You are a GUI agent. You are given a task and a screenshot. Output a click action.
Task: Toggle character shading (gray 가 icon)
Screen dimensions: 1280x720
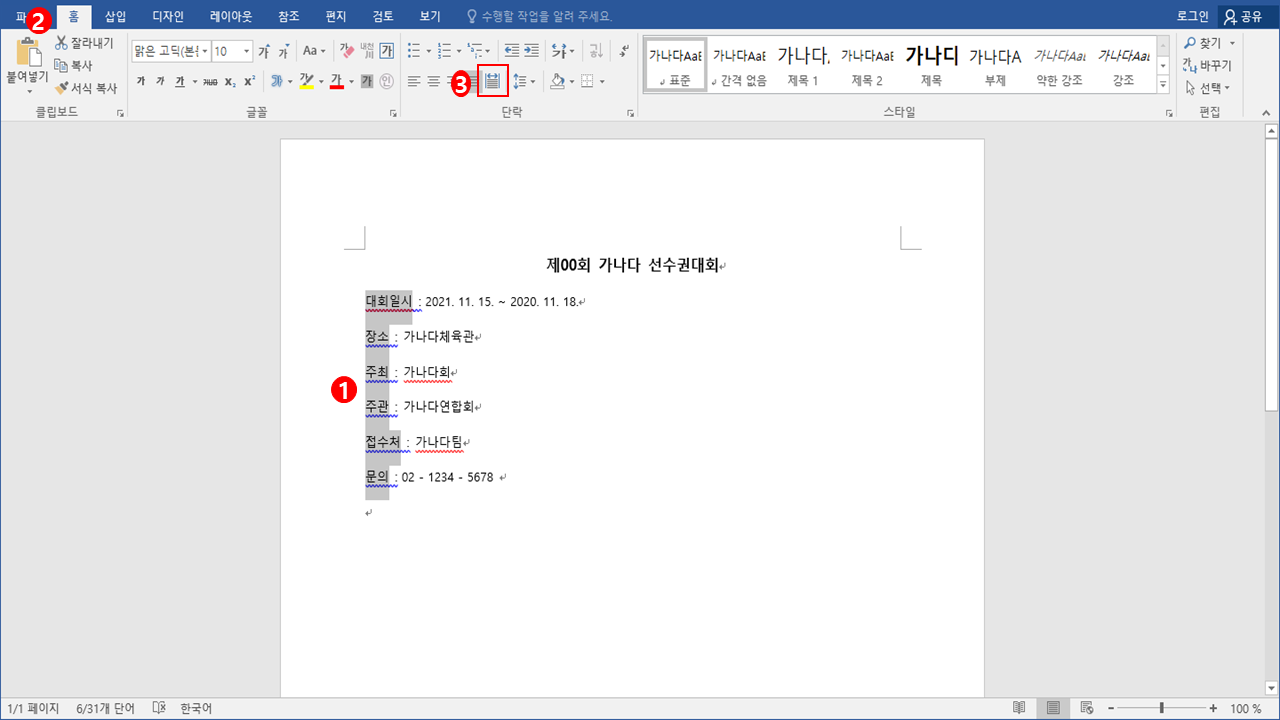tap(367, 81)
